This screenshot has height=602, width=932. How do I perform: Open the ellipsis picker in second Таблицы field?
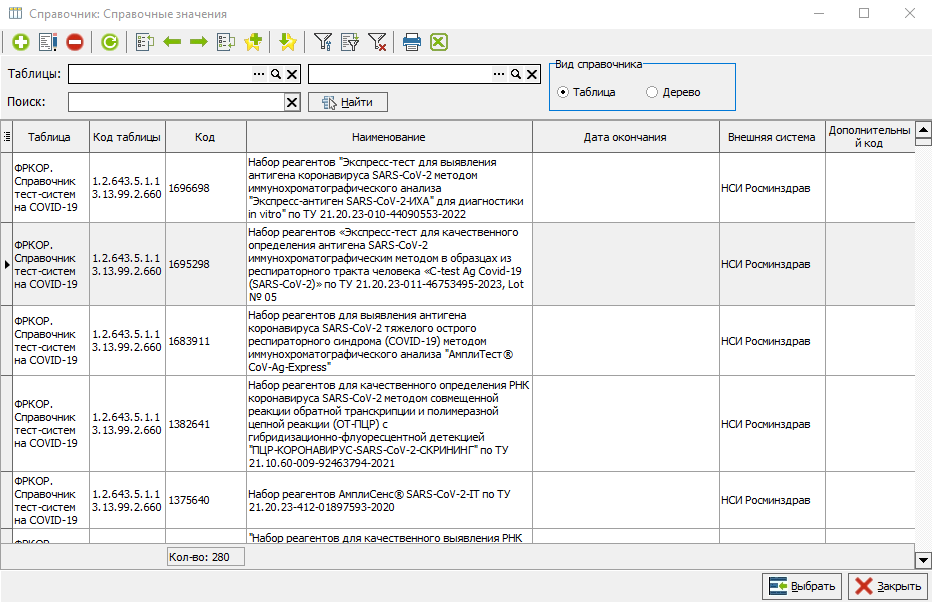pos(499,74)
